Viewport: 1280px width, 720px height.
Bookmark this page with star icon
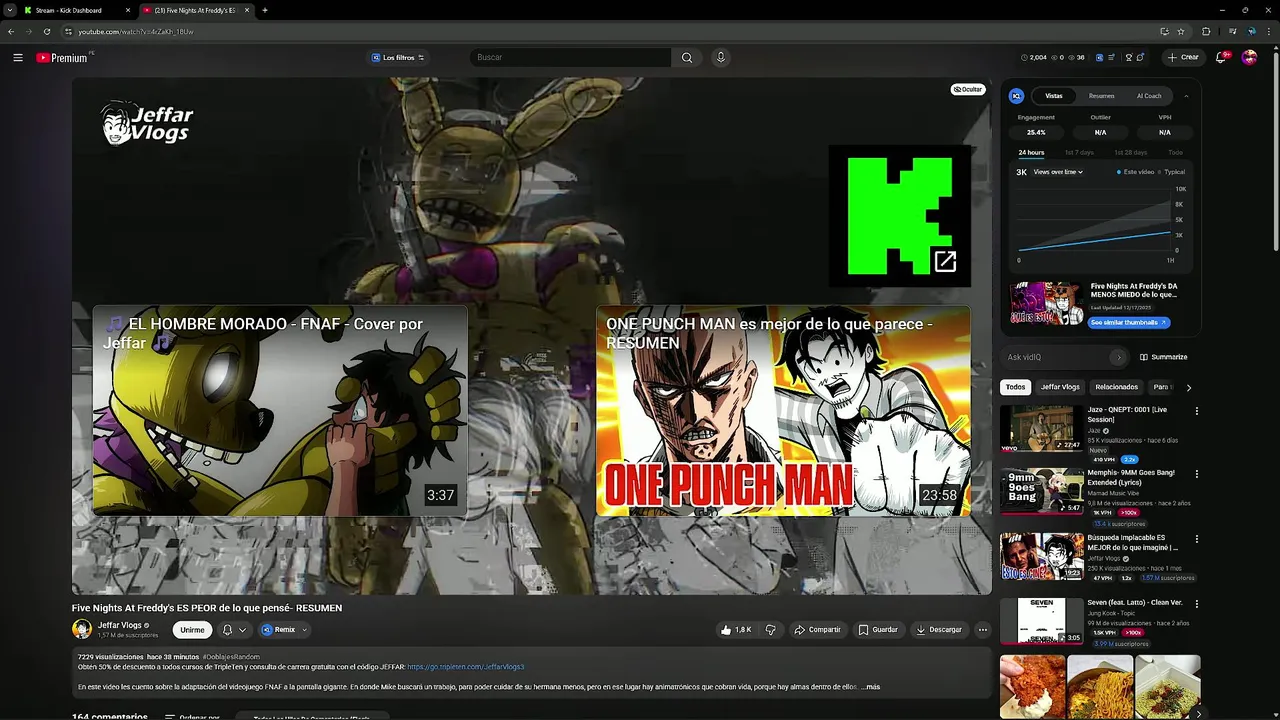click(x=1181, y=31)
